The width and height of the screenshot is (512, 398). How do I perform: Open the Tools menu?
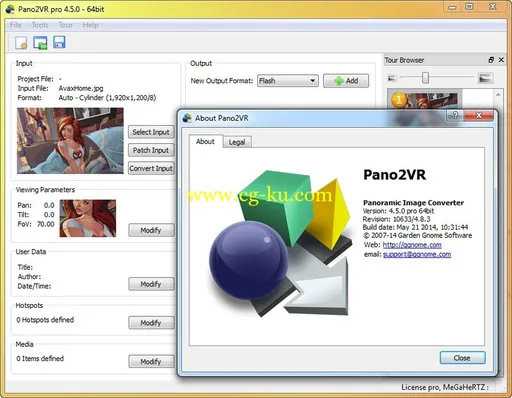tap(40, 25)
